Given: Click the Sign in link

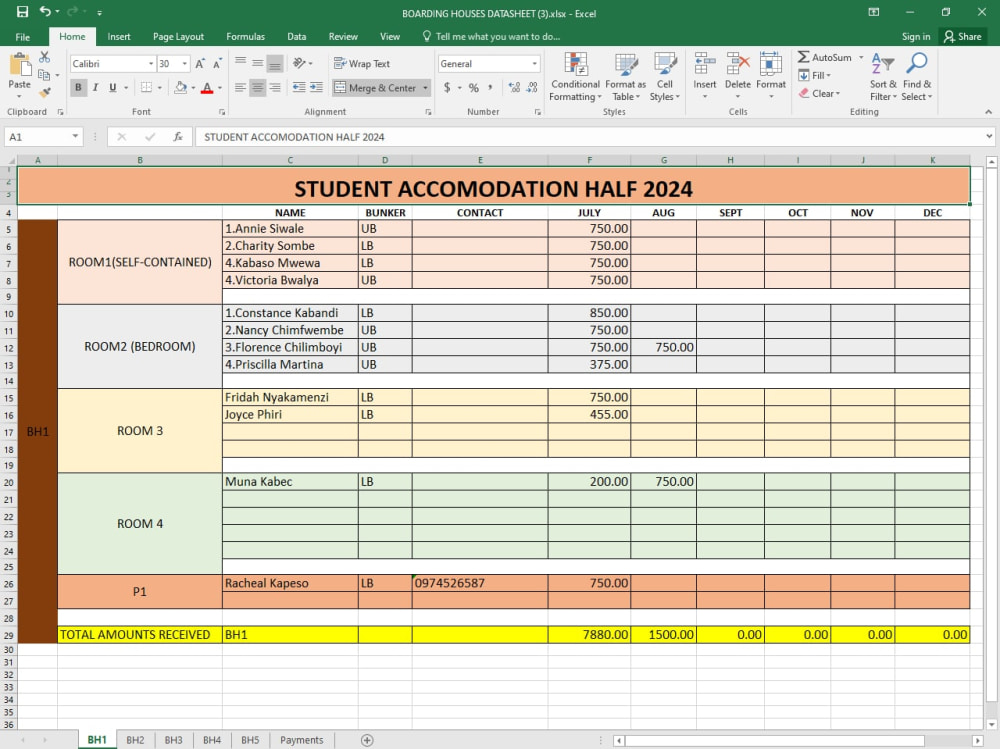Looking at the screenshot, I should click(916, 36).
